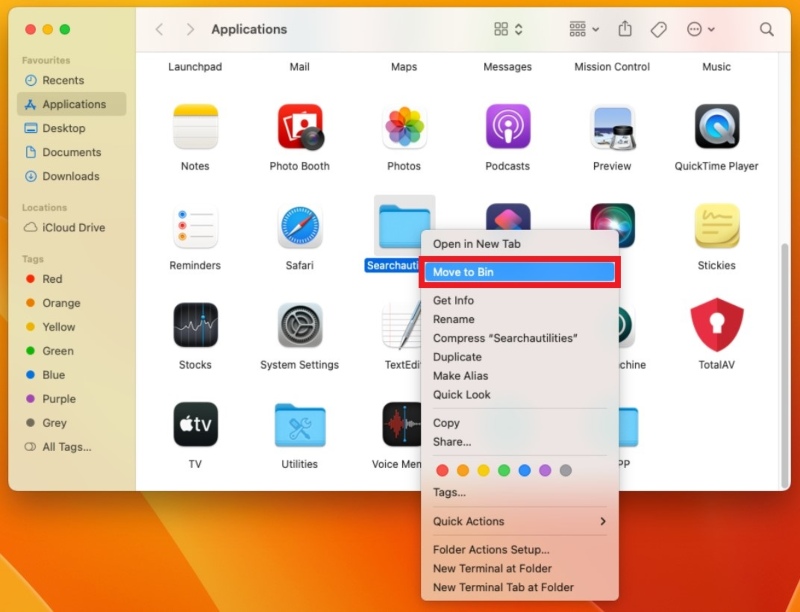Select the Reminders app icon
The image size is (800, 612).
pos(195,226)
